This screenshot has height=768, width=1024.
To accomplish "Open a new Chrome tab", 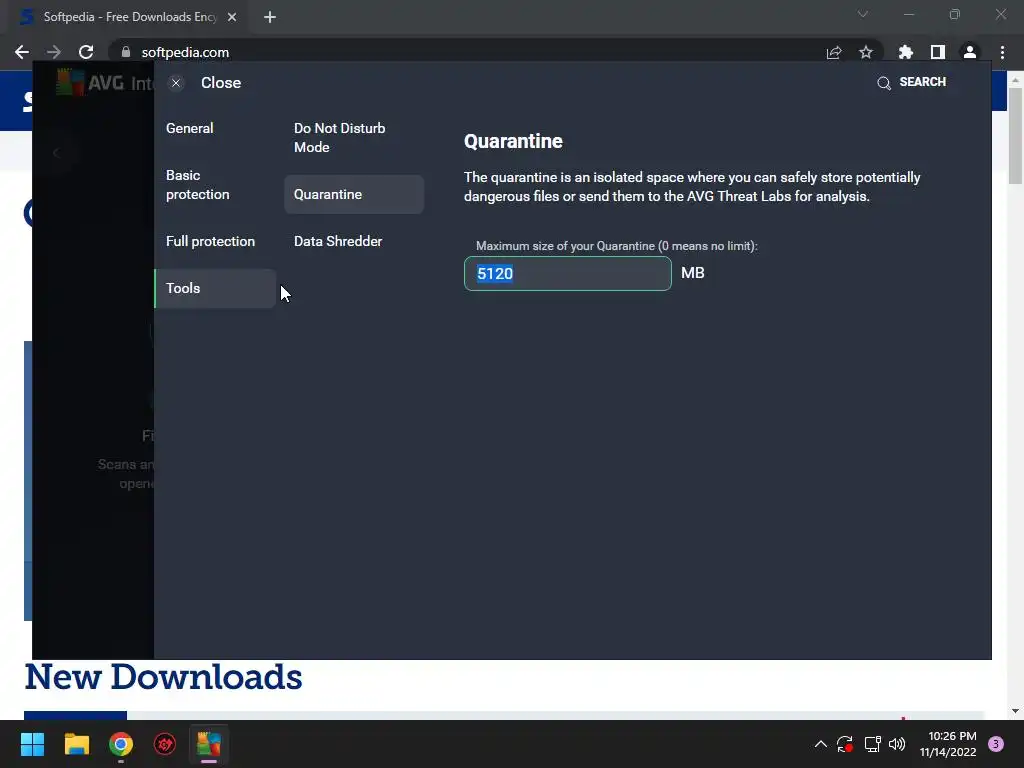I will click(270, 17).
